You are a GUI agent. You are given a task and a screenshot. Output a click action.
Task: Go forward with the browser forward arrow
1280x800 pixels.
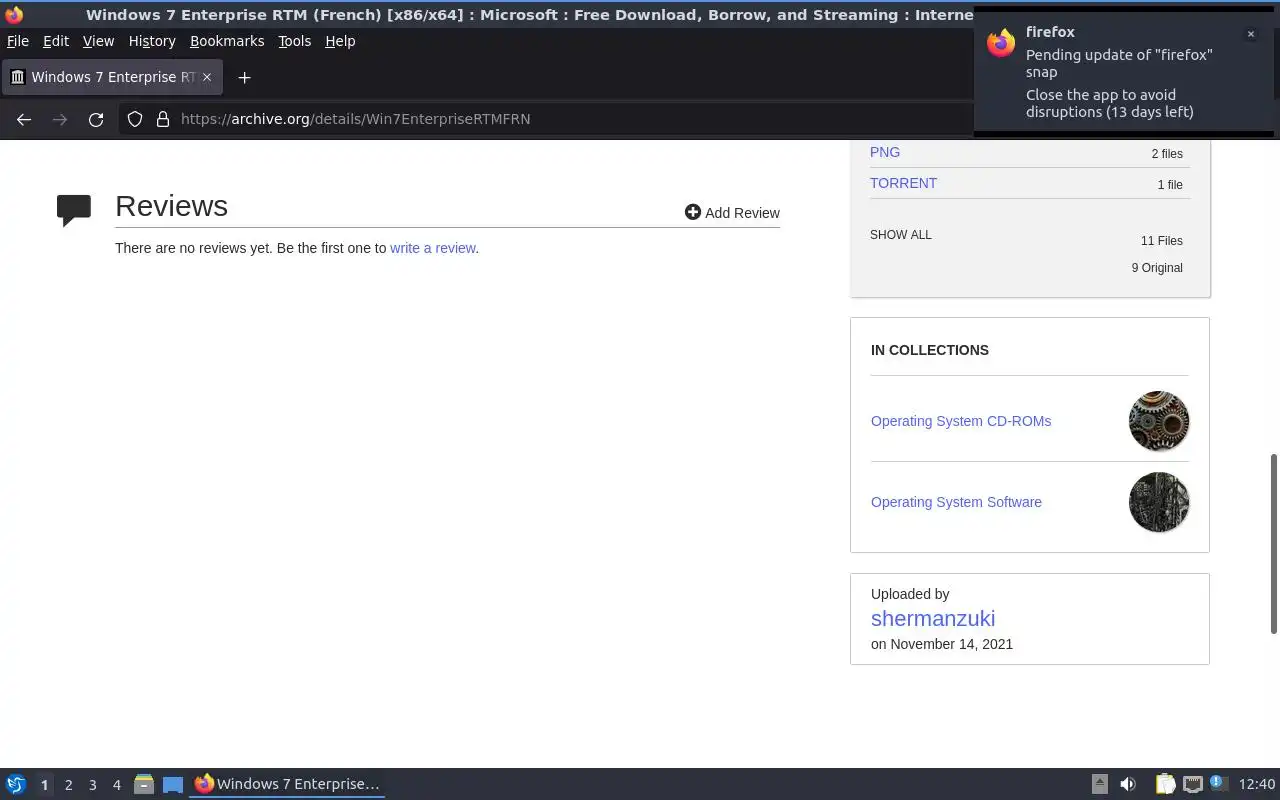pos(60,119)
